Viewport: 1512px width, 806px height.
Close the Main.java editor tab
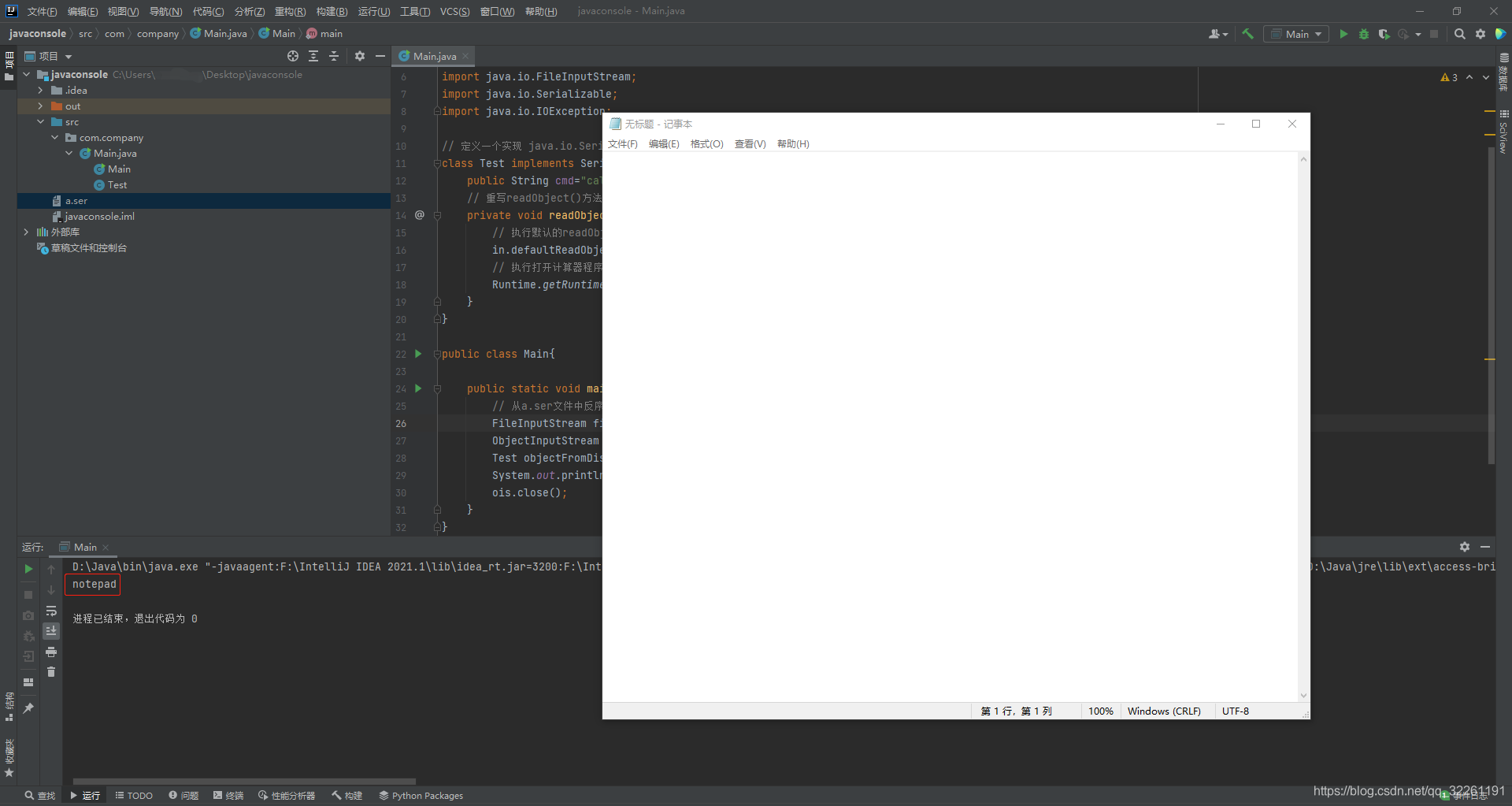click(x=465, y=56)
